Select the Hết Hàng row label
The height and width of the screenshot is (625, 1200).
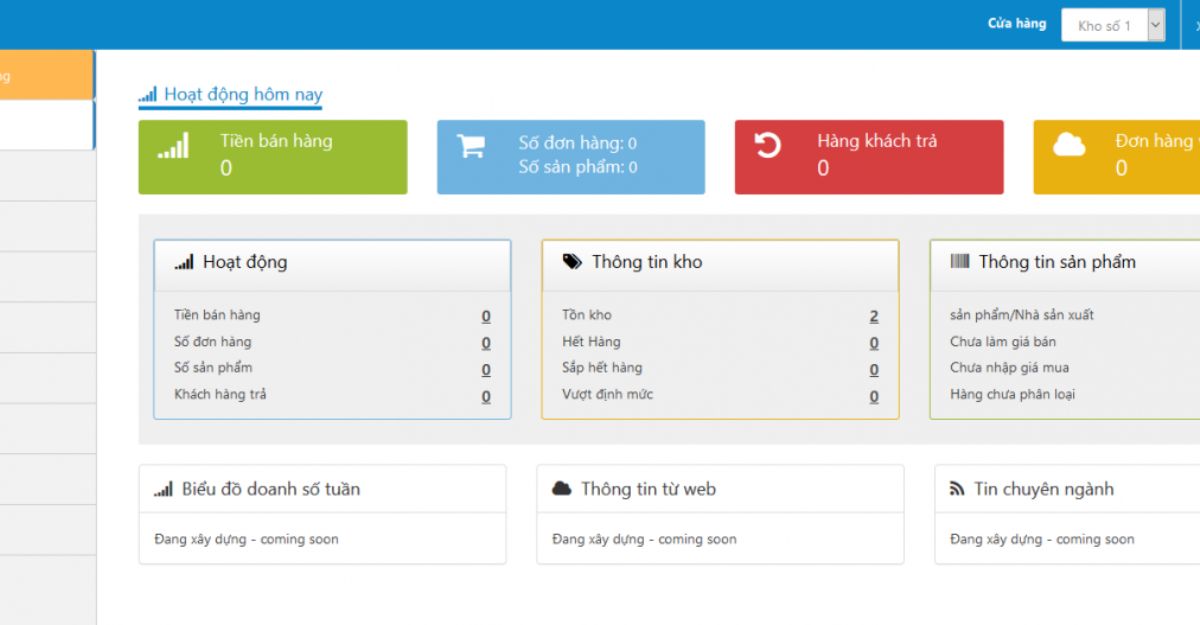click(x=591, y=341)
